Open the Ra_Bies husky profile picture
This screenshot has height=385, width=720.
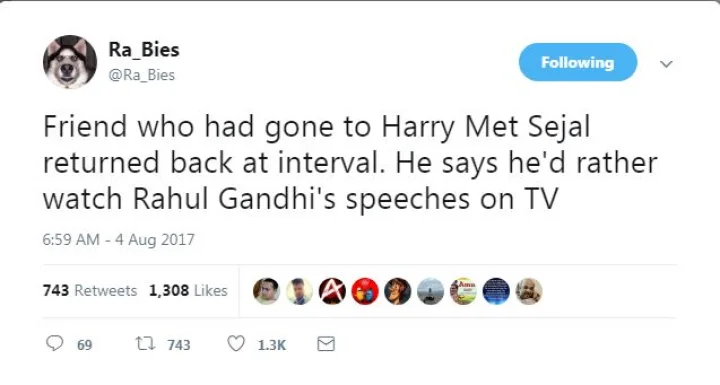(70, 62)
